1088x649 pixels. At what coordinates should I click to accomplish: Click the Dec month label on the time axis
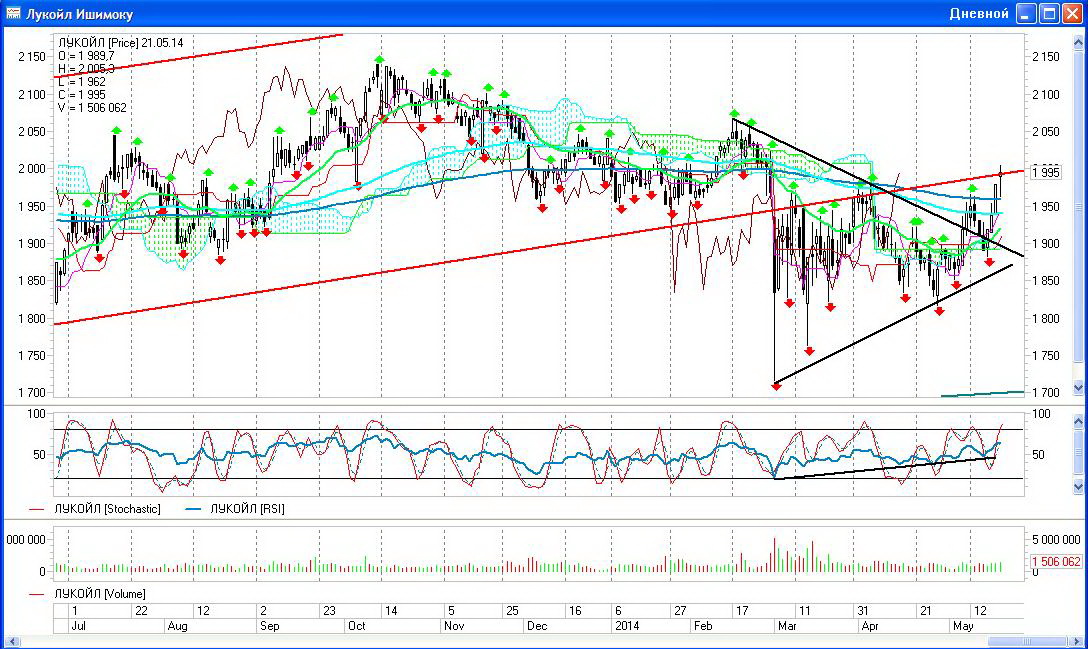coord(536,626)
